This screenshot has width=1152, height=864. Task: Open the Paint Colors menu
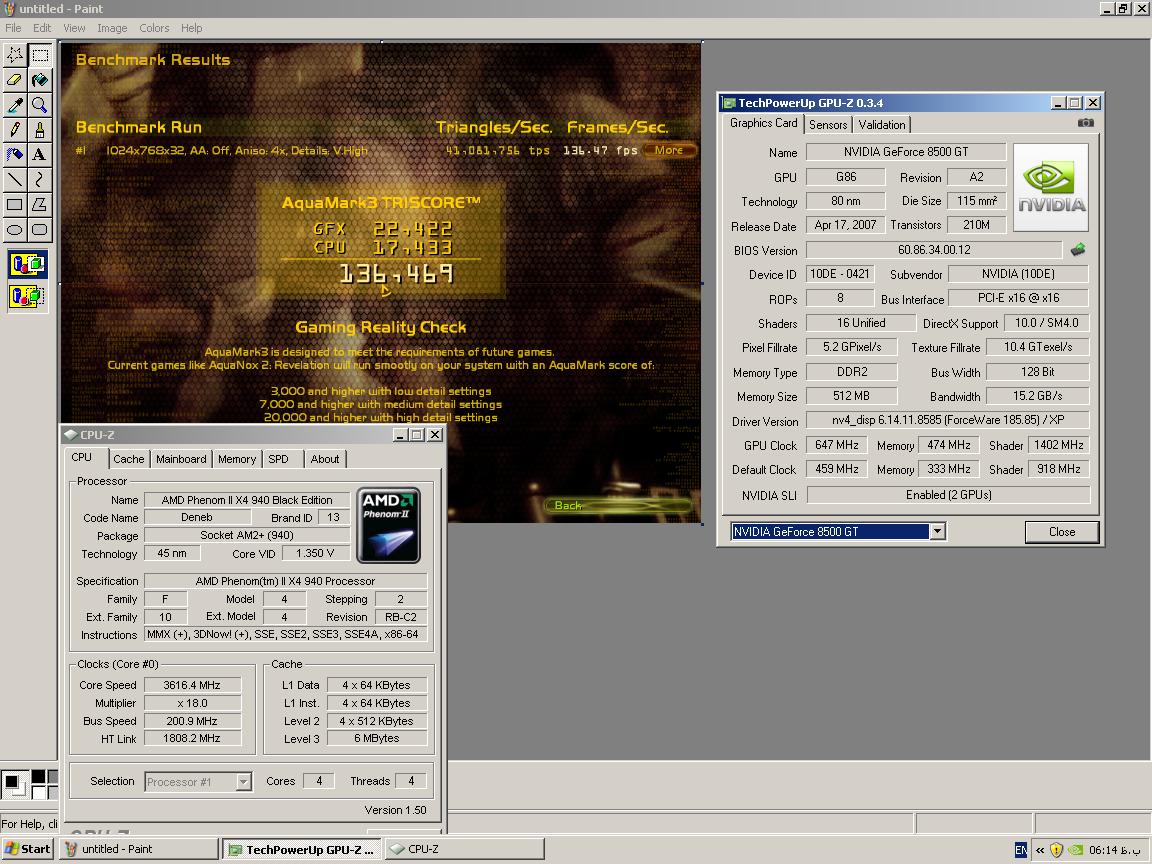click(154, 28)
